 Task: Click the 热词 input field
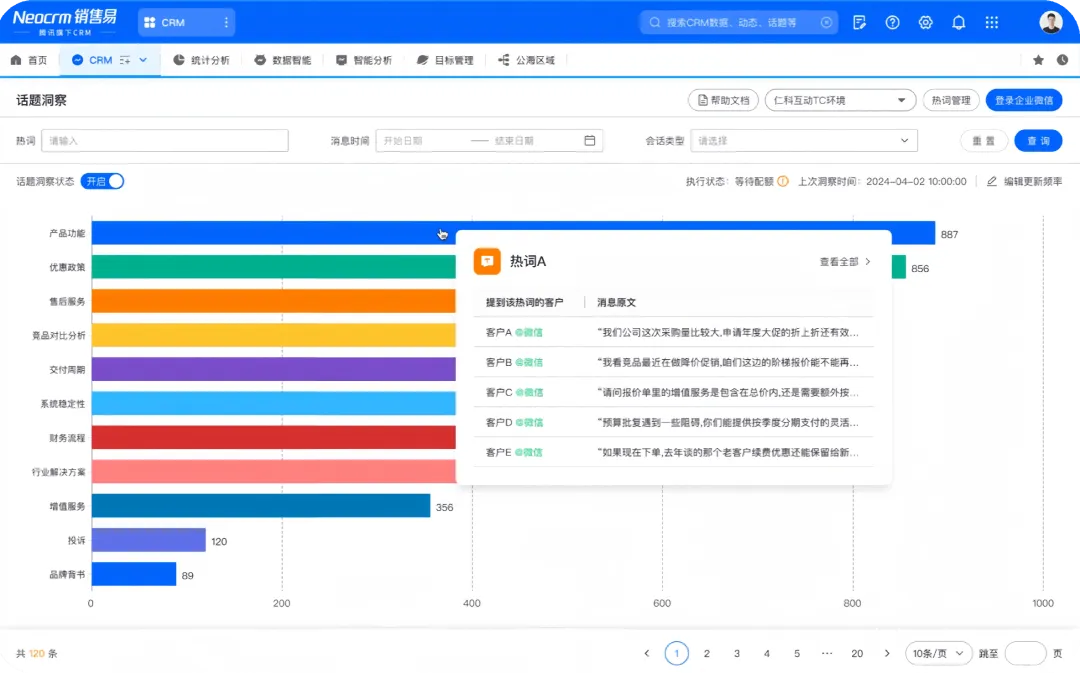click(165, 141)
